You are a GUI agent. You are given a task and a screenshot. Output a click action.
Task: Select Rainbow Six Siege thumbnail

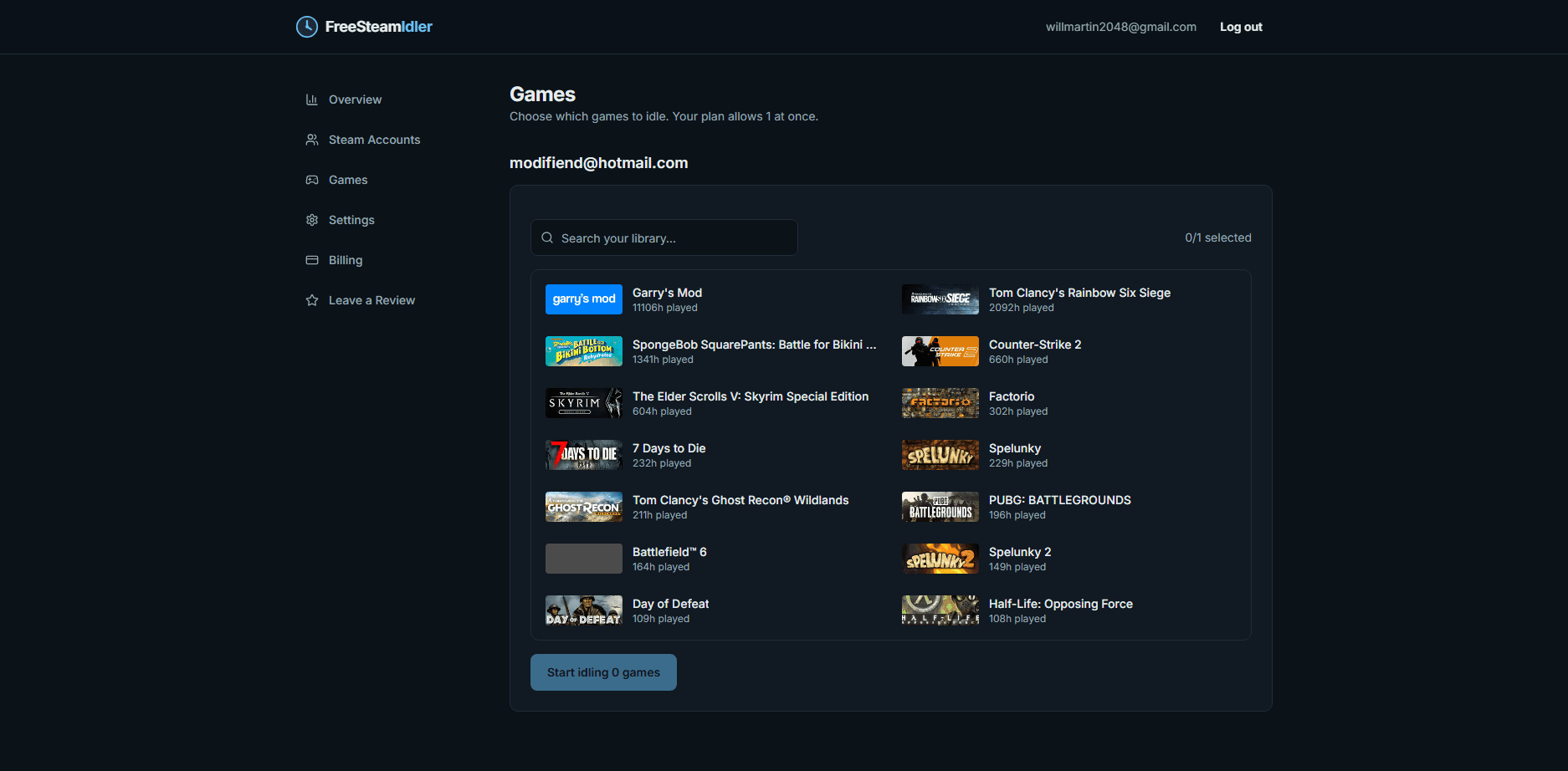[x=940, y=299]
